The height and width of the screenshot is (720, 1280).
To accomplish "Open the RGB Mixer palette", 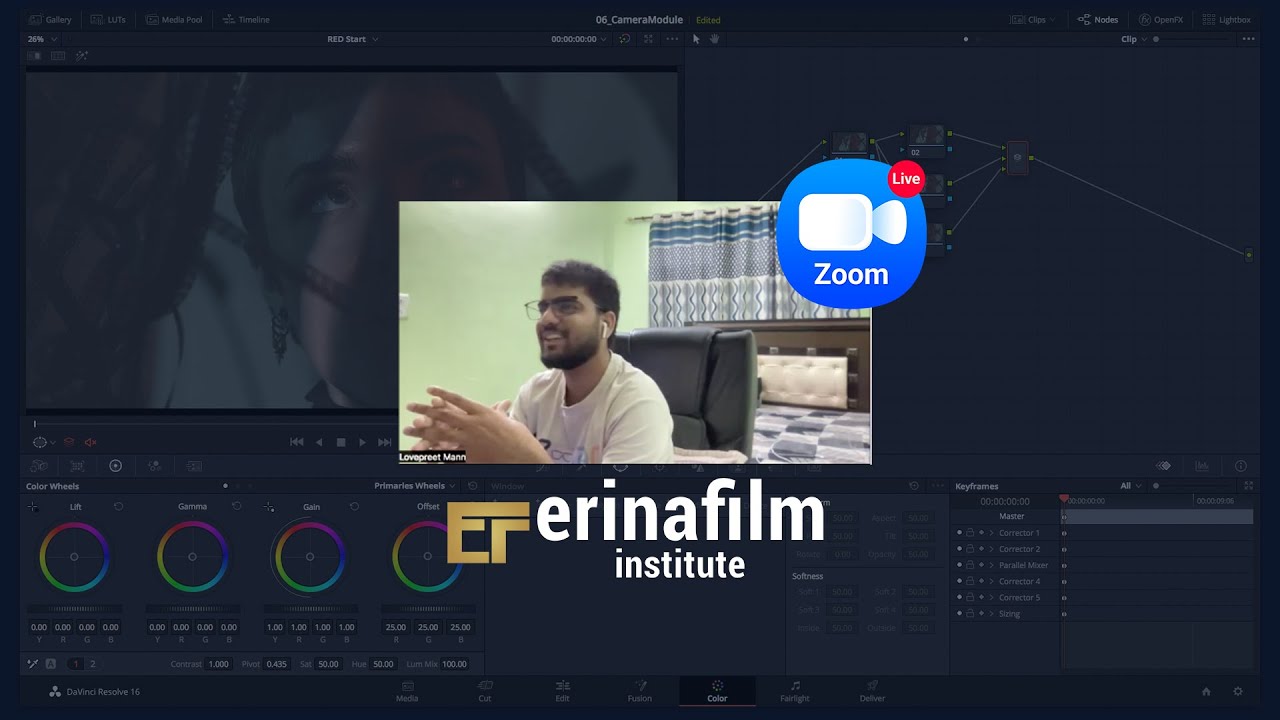I will coord(154,466).
